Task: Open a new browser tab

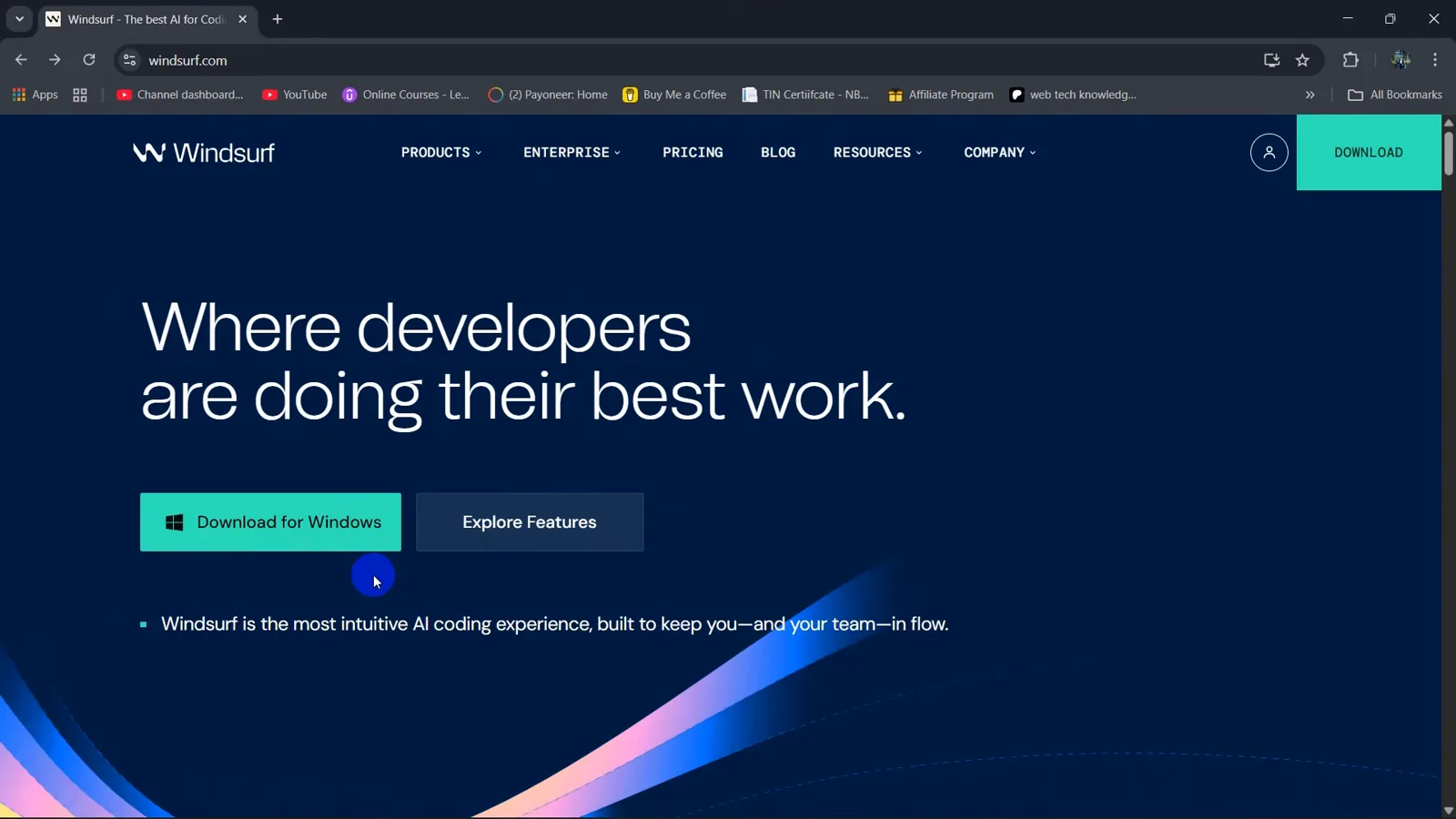Action: [278, 19]
